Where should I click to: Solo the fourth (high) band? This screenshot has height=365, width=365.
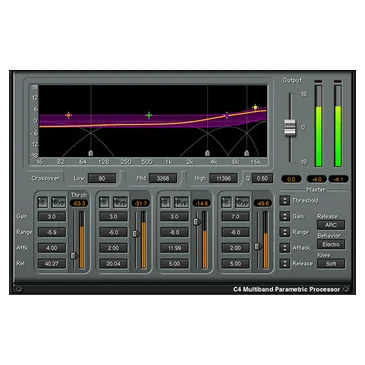pyautogui.click(x=226, y=202)
